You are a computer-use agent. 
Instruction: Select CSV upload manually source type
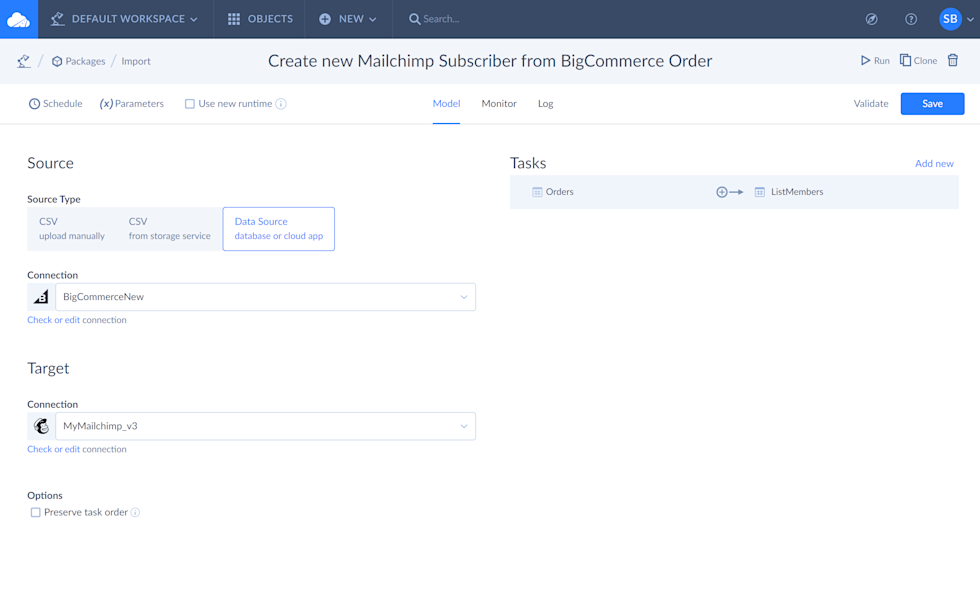coord(71,229)
